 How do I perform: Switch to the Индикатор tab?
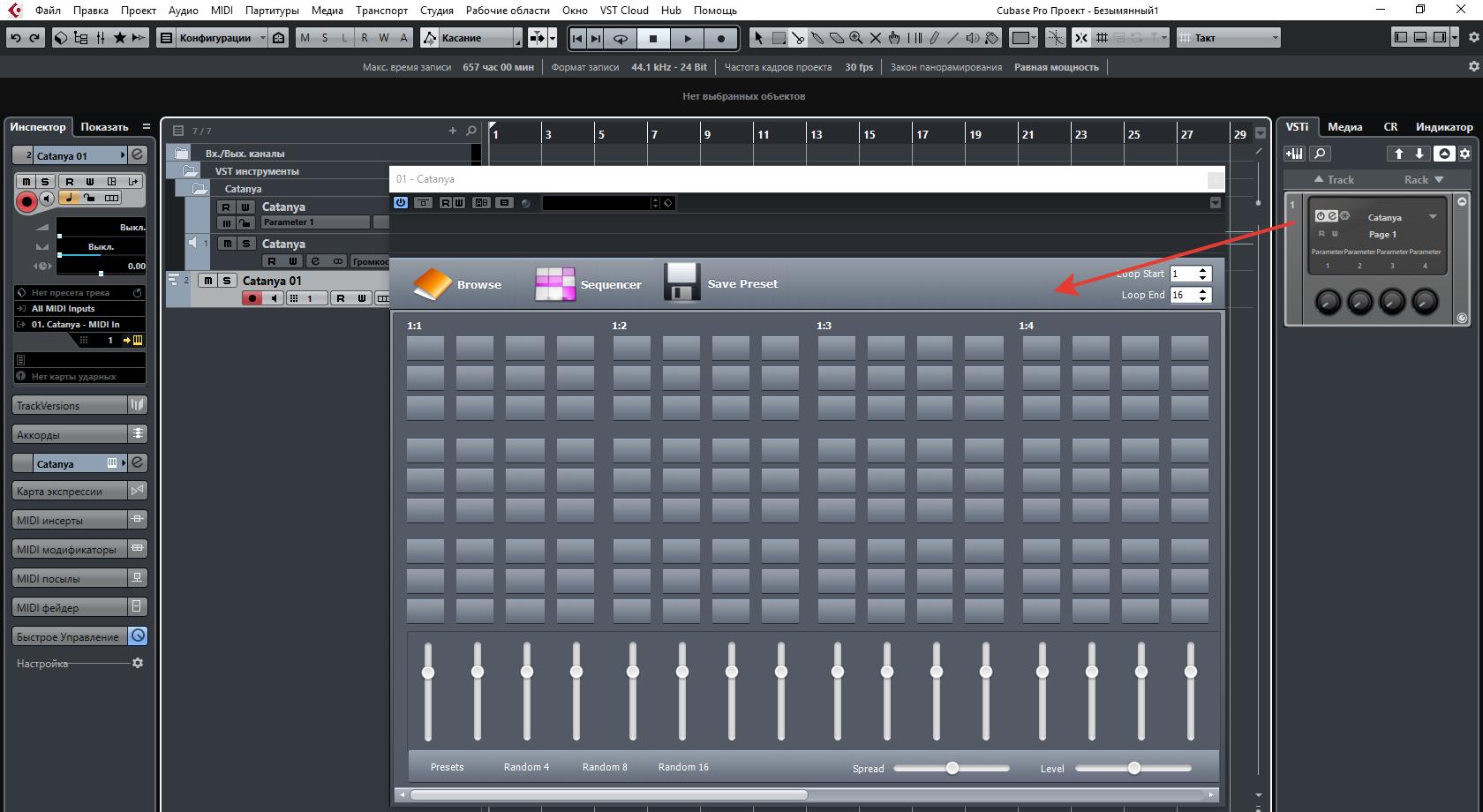(x=1444, y=127)
